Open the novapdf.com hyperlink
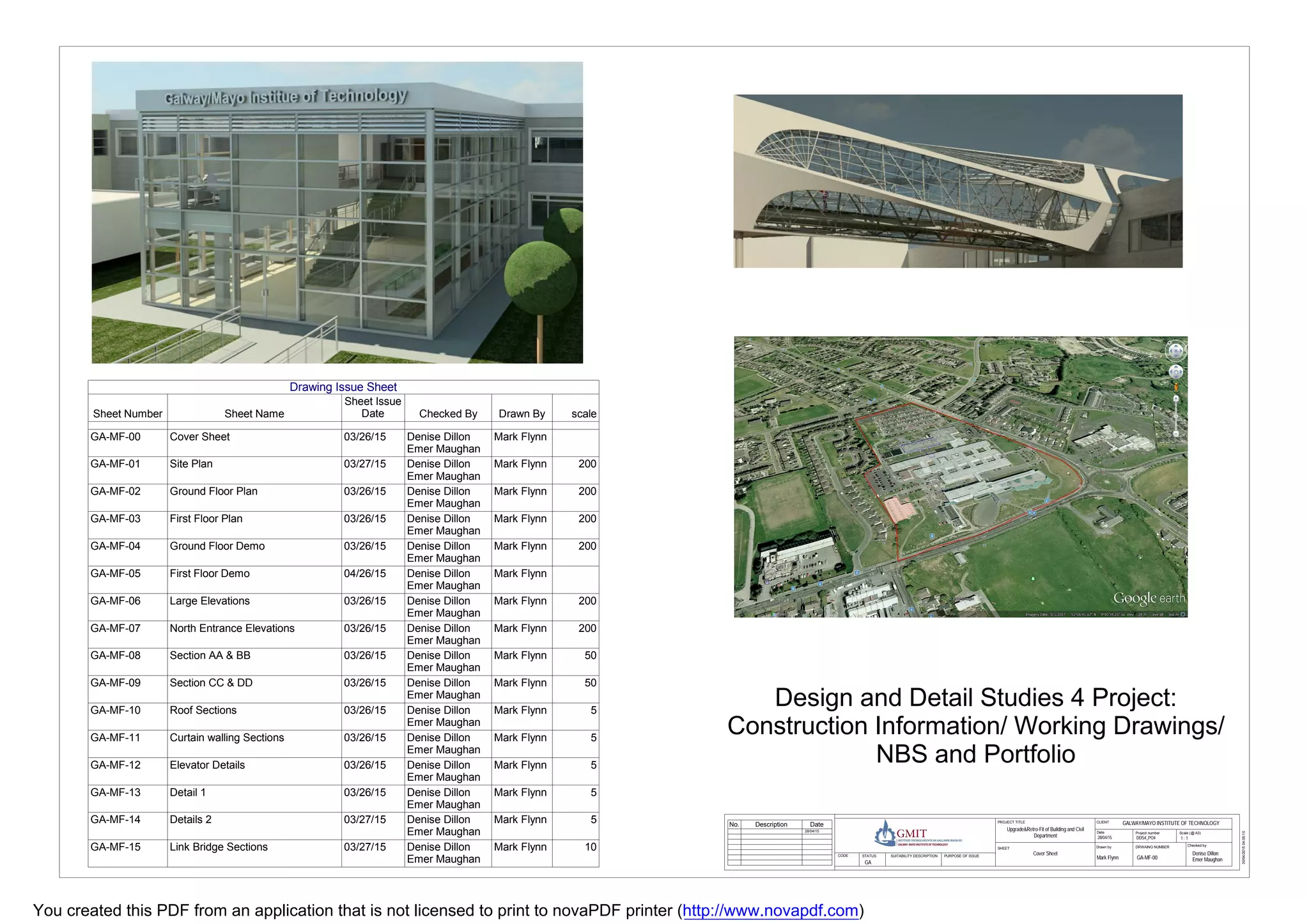 tap(770, 910)
